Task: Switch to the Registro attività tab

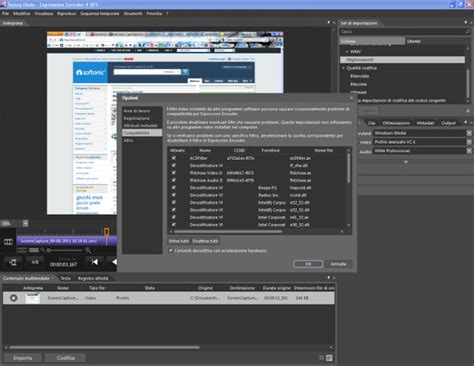Action: click(93, 278)
